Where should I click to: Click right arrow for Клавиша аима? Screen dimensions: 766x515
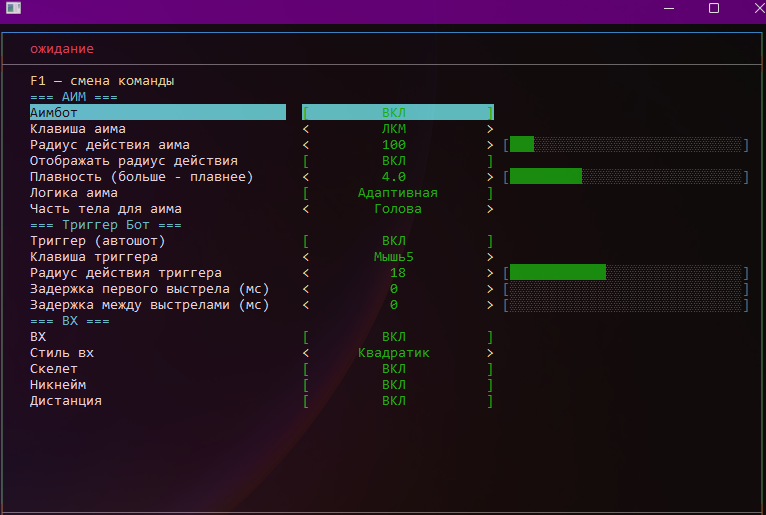tap(490, 129)
